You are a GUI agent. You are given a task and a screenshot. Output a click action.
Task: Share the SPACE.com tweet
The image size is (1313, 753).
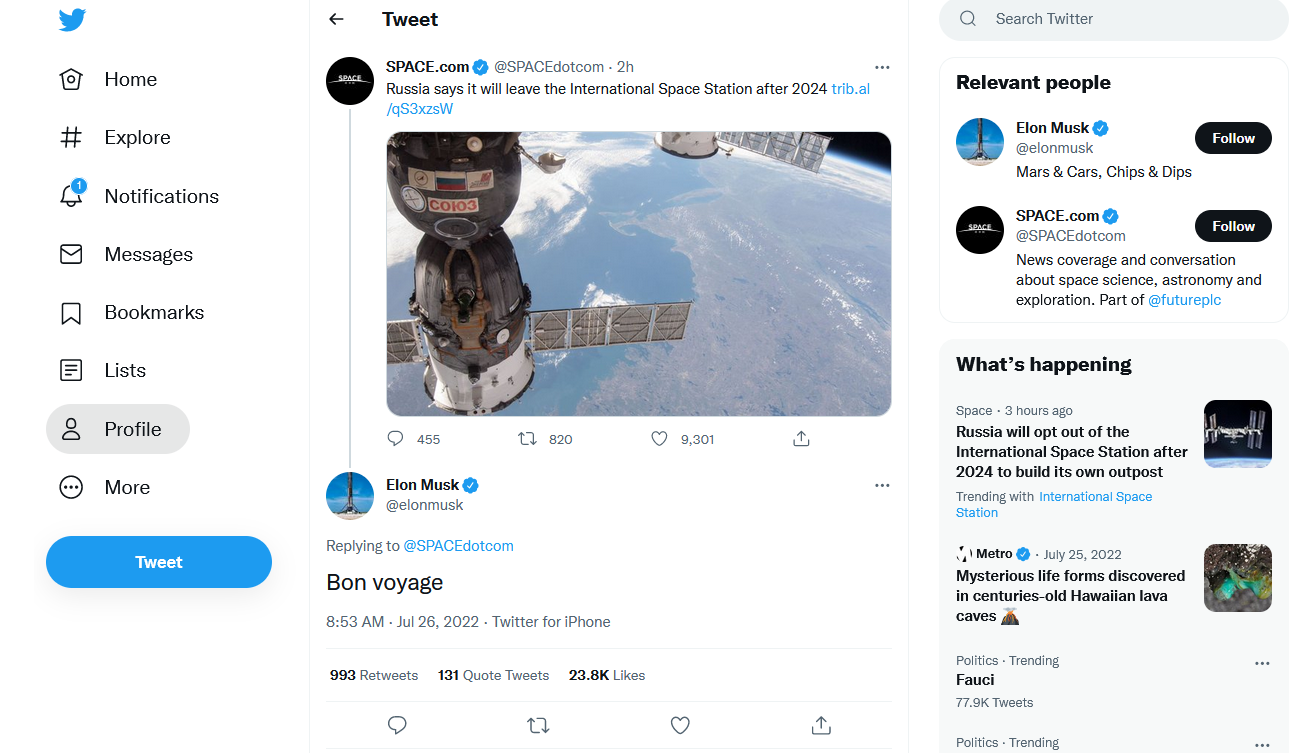[801, 439]
